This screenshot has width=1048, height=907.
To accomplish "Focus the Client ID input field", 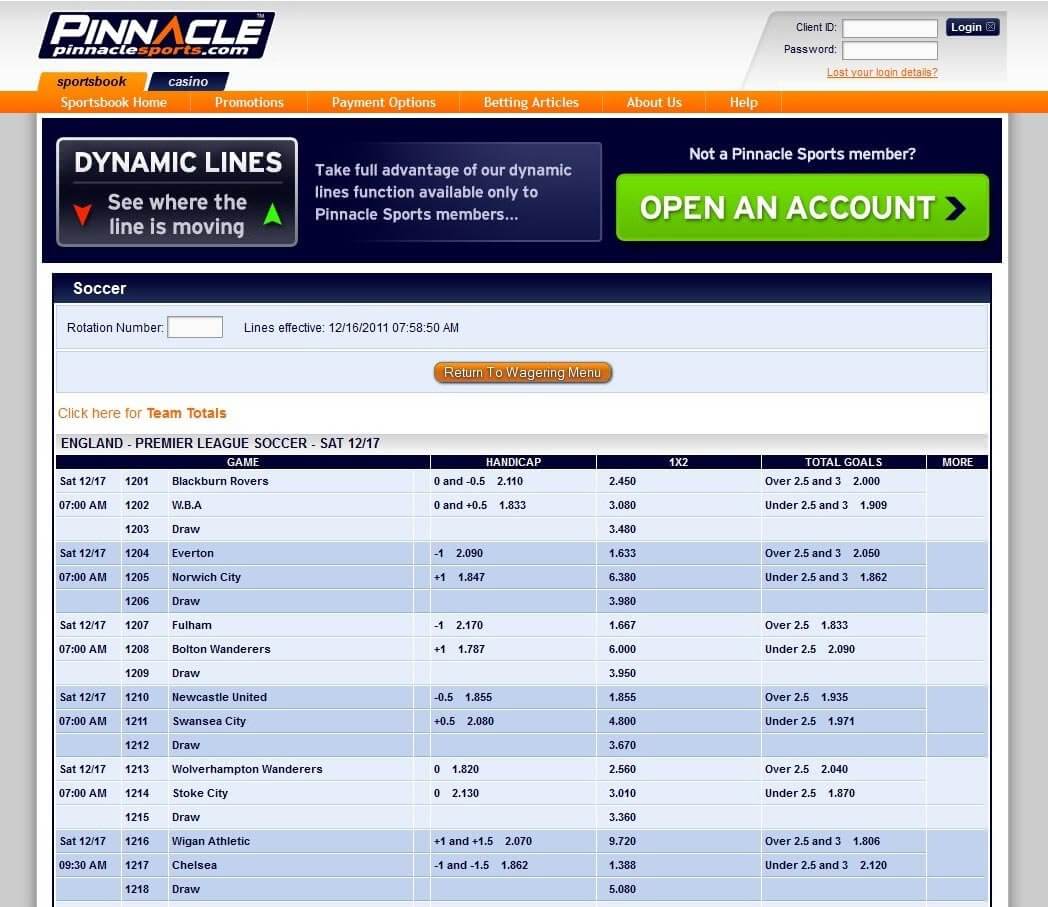I will pos(890,28).
